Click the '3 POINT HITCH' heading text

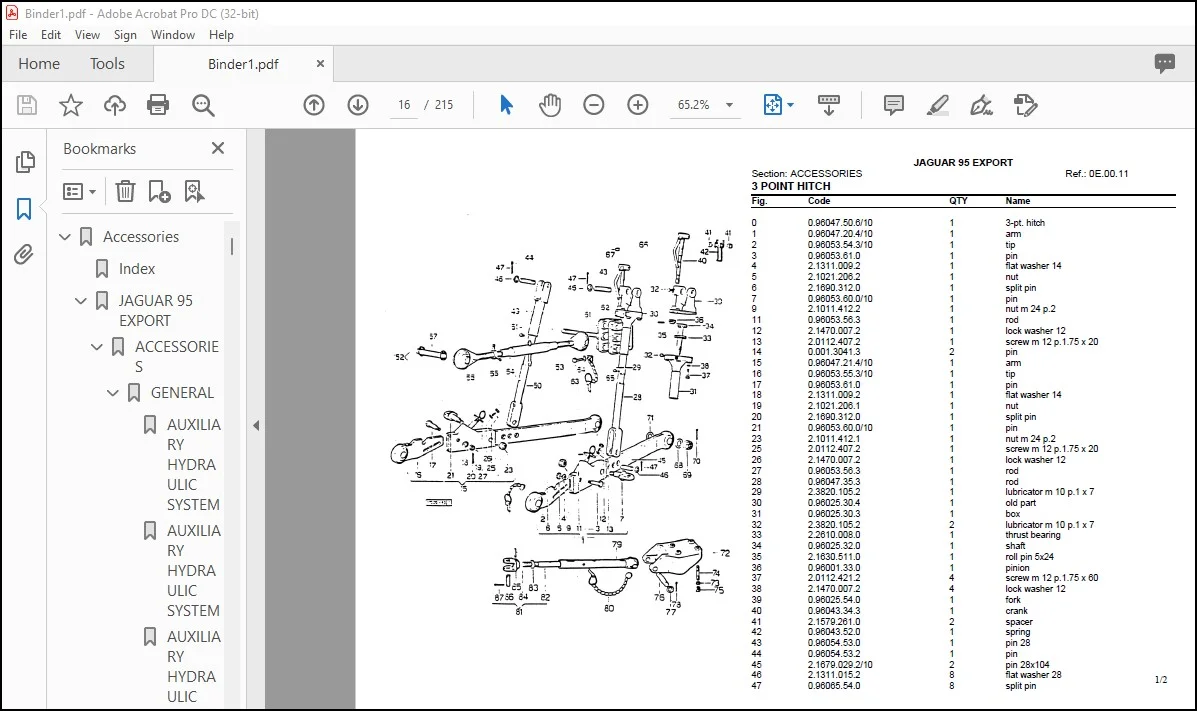pyautogui.click(x=791, y=186)
